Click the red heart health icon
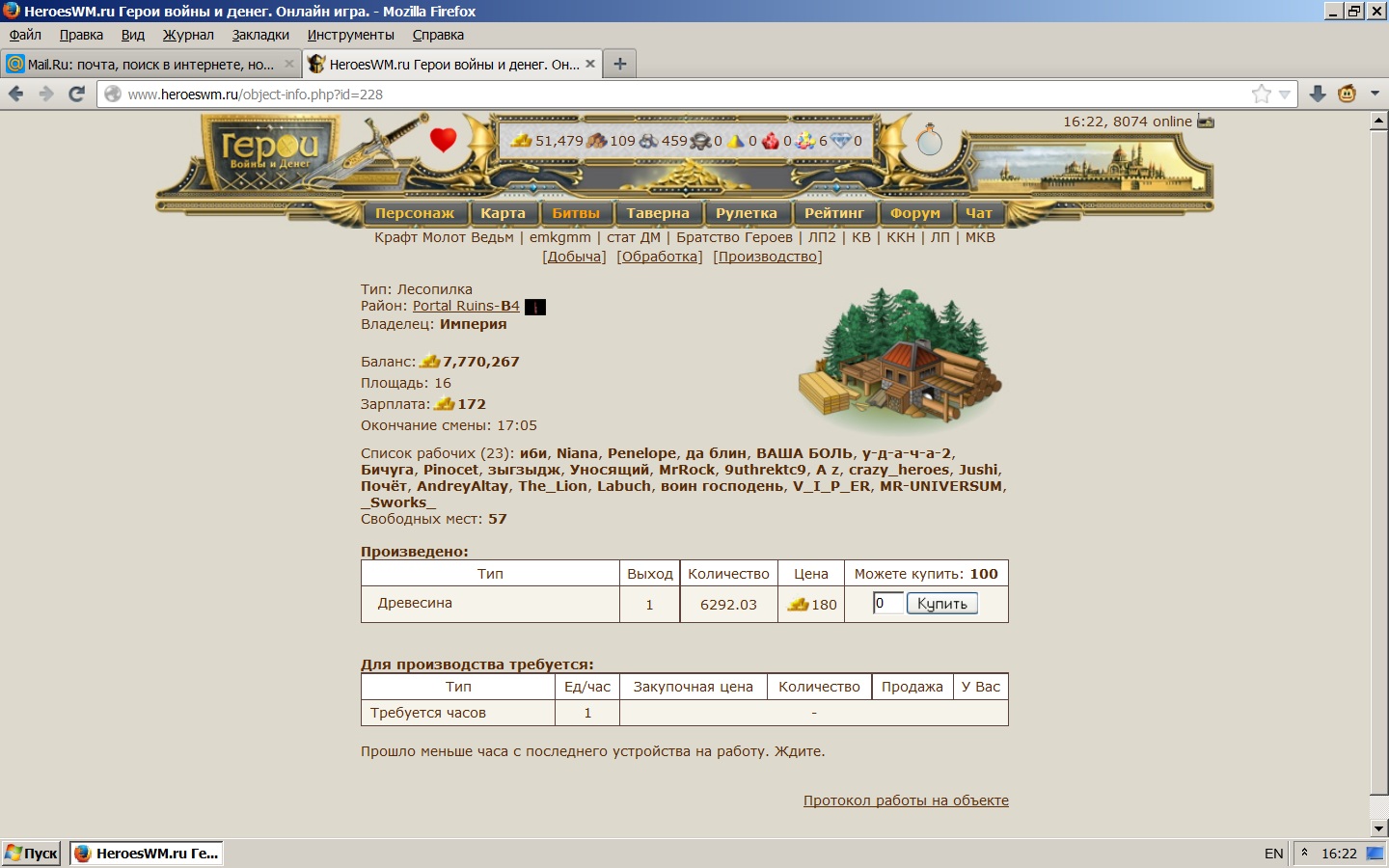The height and width of the screenshot is (868, 1389). pyautogui.click(x=443, y=140)
